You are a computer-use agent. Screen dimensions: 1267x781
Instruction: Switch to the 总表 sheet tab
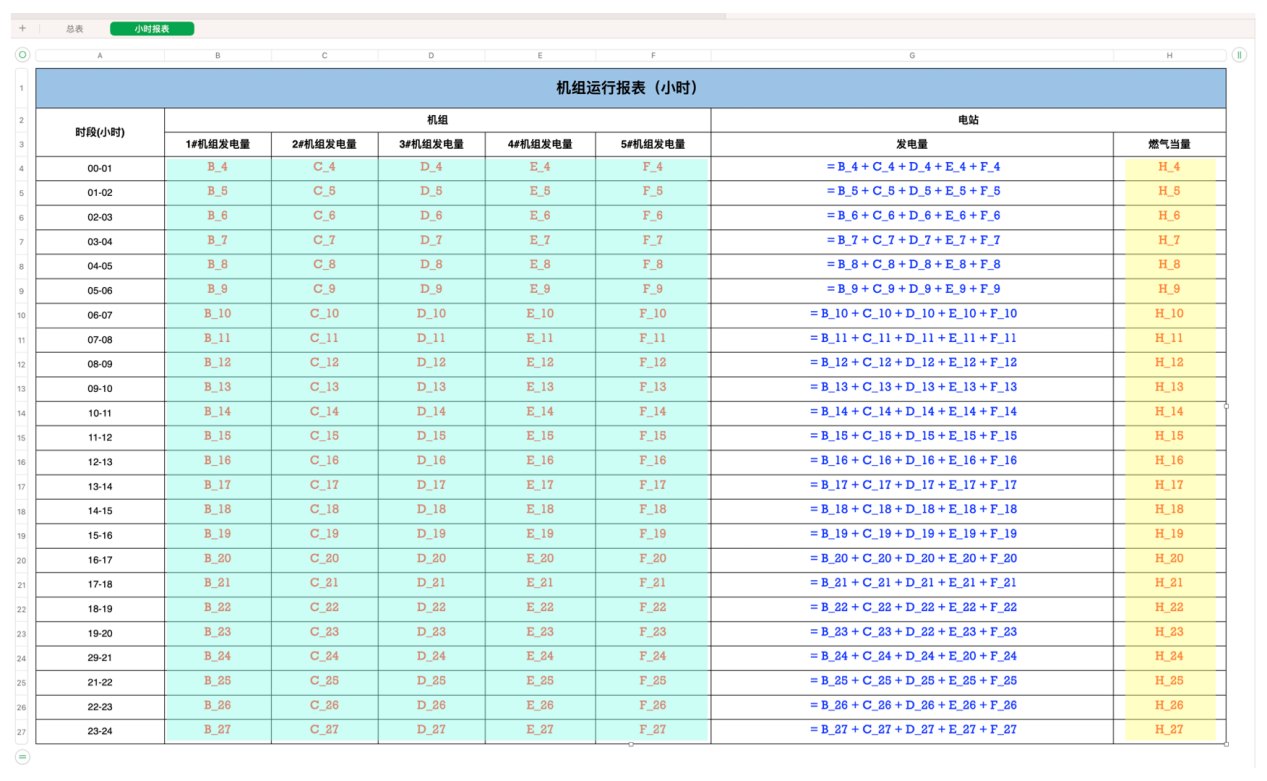click(x=75, y=29)
